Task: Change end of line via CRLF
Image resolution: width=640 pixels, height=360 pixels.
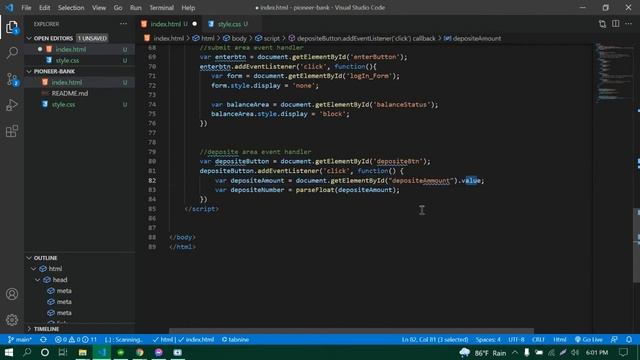Action: pos(538,340)
